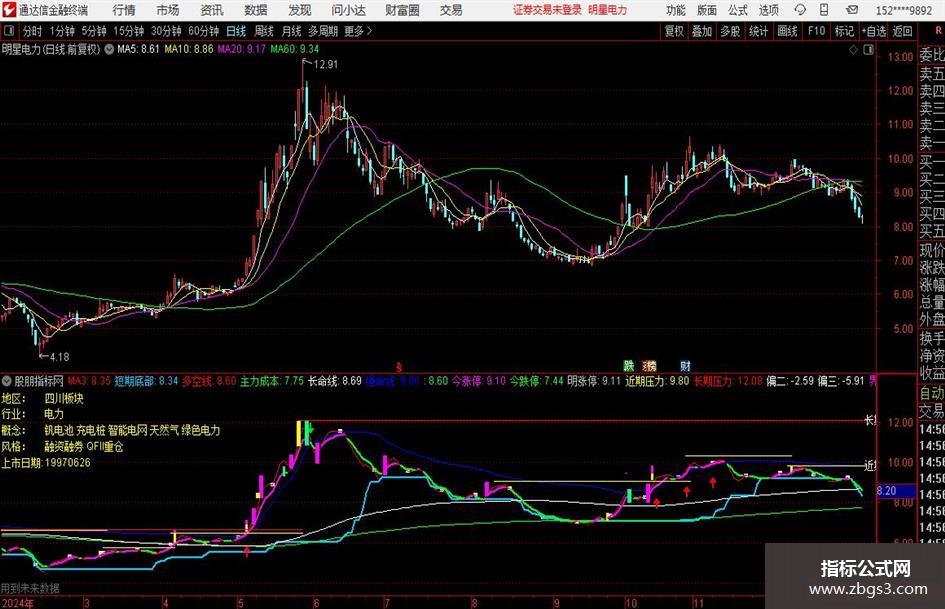This screenshot has width=945, height=609.
Task: Open the 选项 menu
Action: click(x=768, y=10)
